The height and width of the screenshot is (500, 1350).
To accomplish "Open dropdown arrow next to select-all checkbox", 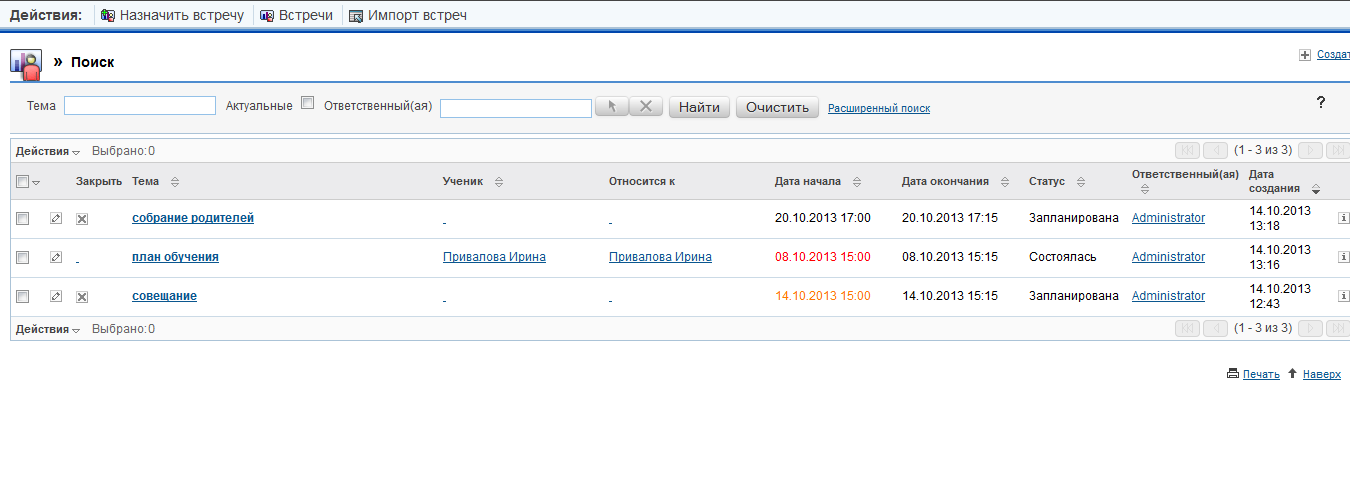I will pyautogui.click(x=36, y=182).
